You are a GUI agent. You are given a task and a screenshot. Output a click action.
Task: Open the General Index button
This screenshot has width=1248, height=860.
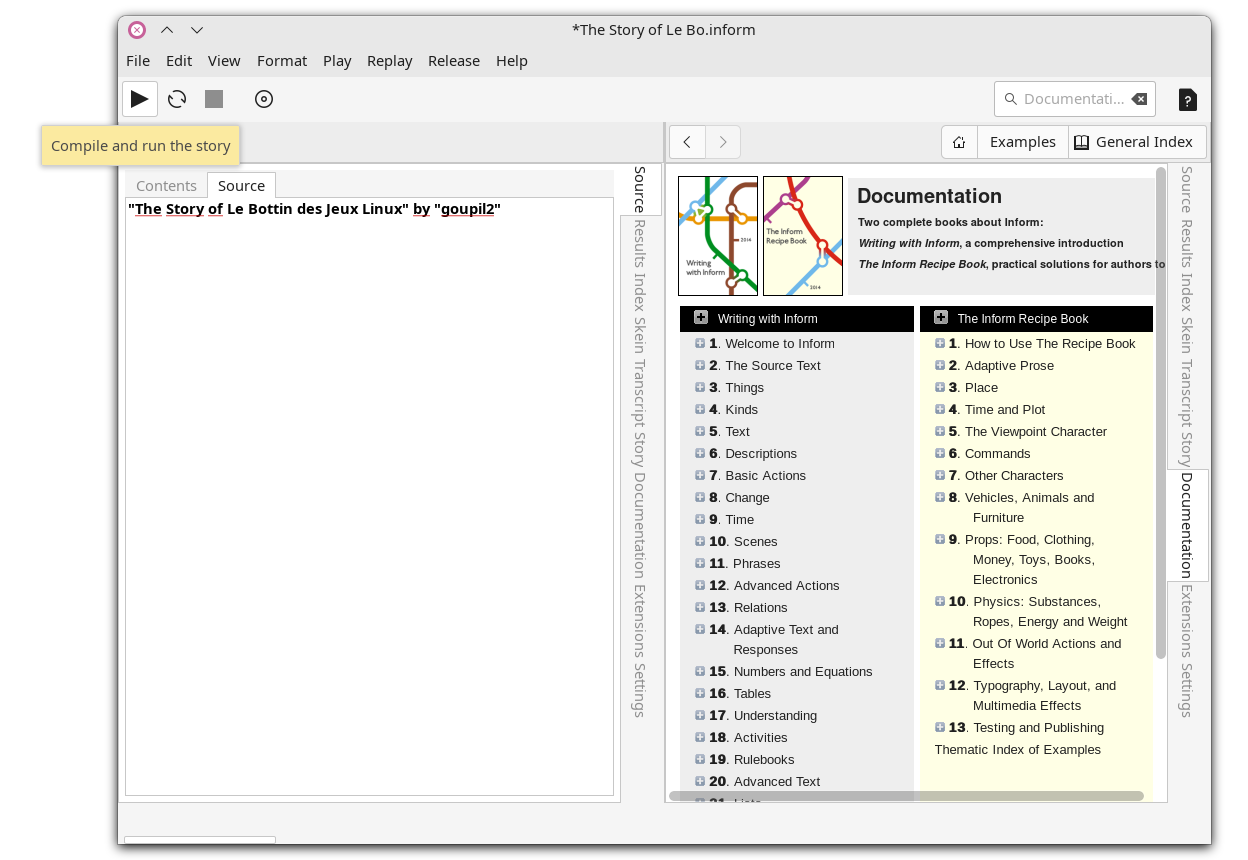[x=1136, y=142]
